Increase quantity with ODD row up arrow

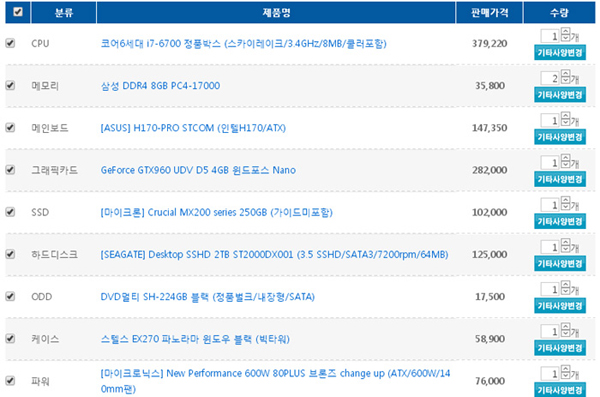(x=566, y=284)
